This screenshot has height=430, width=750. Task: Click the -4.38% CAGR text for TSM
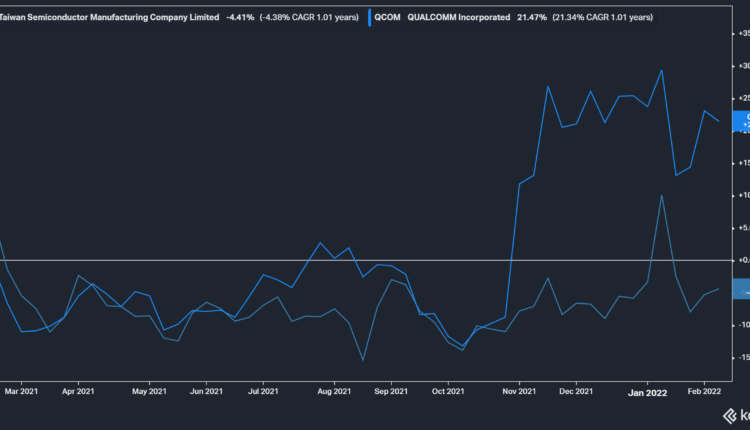(x=310, y=17)
